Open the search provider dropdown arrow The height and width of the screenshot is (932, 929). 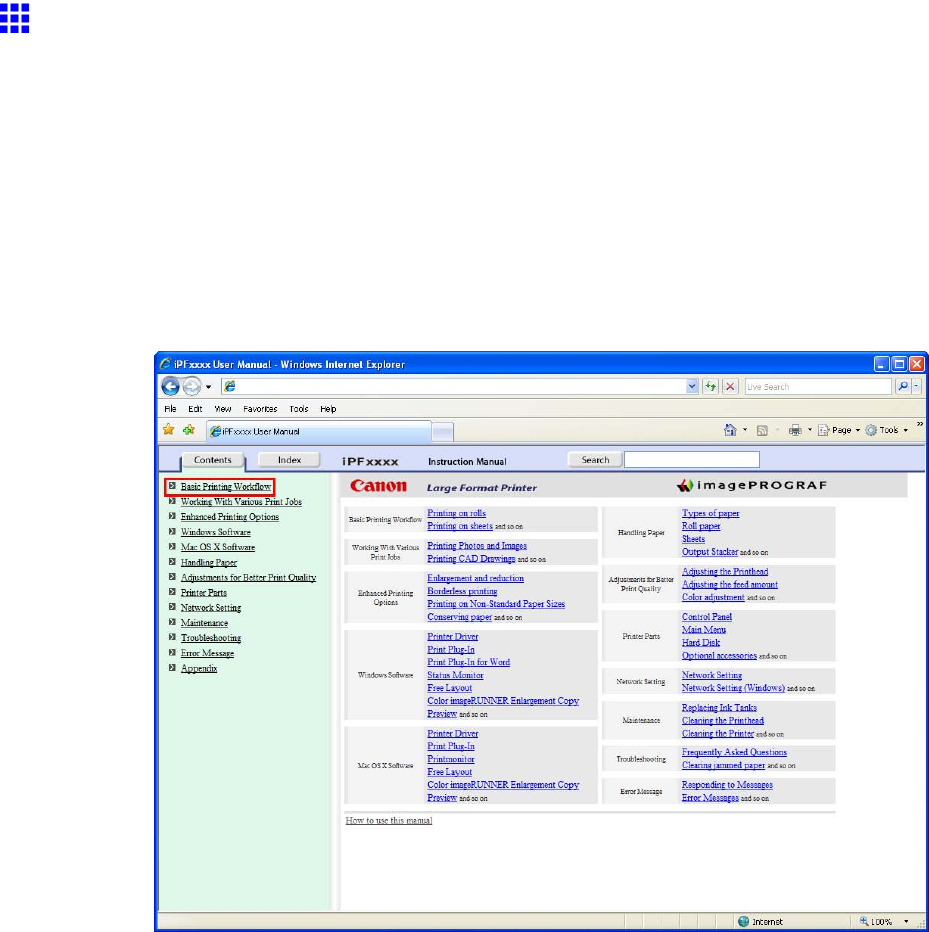917,386
